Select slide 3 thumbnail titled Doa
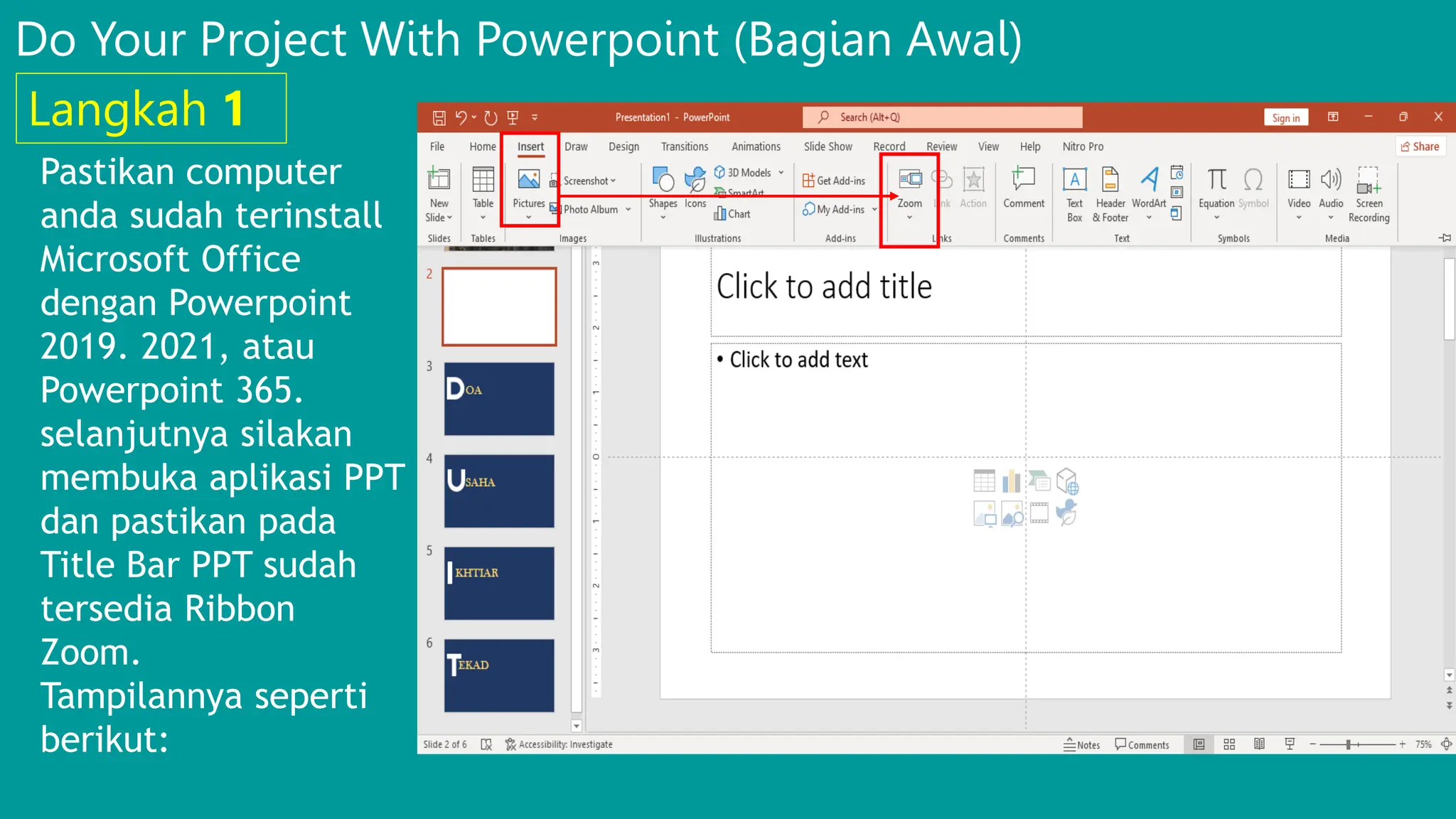 (x=499, y=399)
